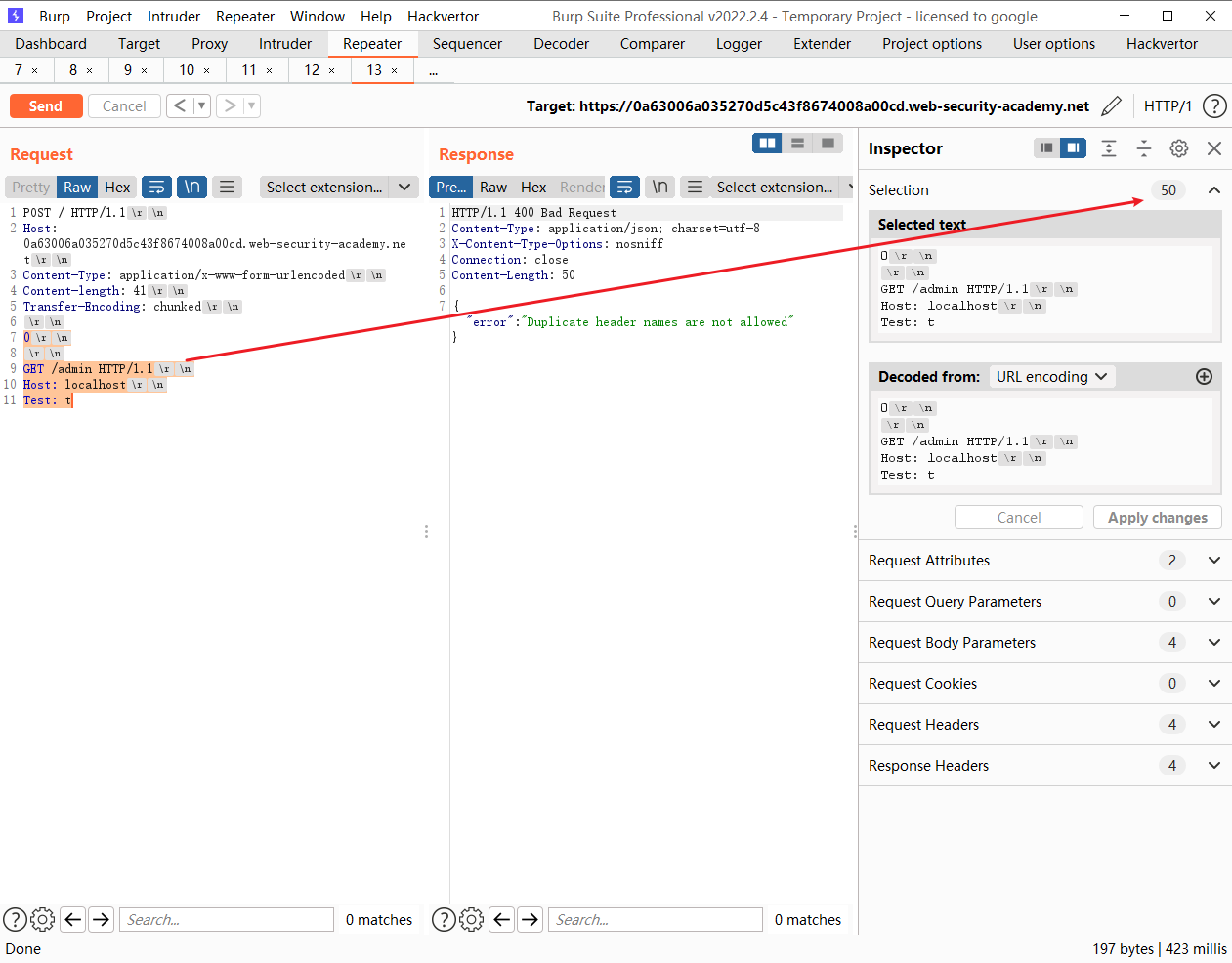Toggle line wrap in Response viewer

624,187
